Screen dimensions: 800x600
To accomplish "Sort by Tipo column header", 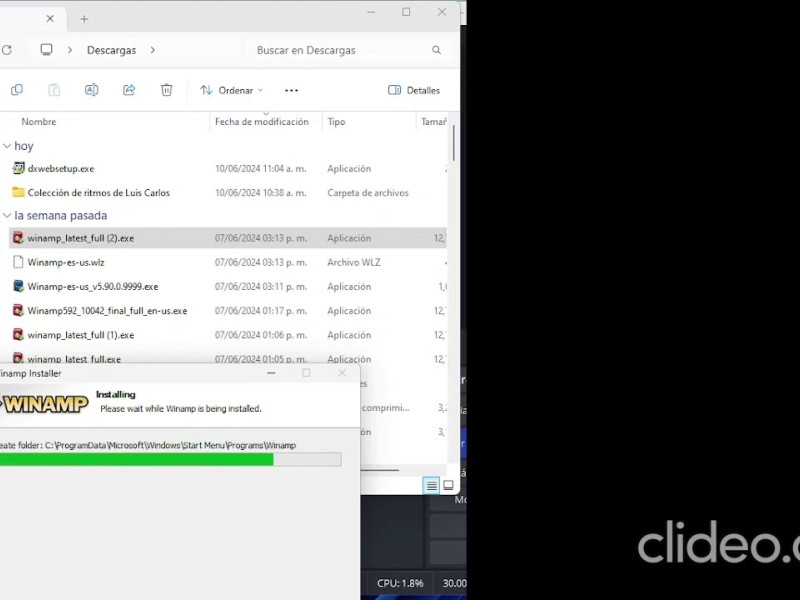I will click(336, 121).
